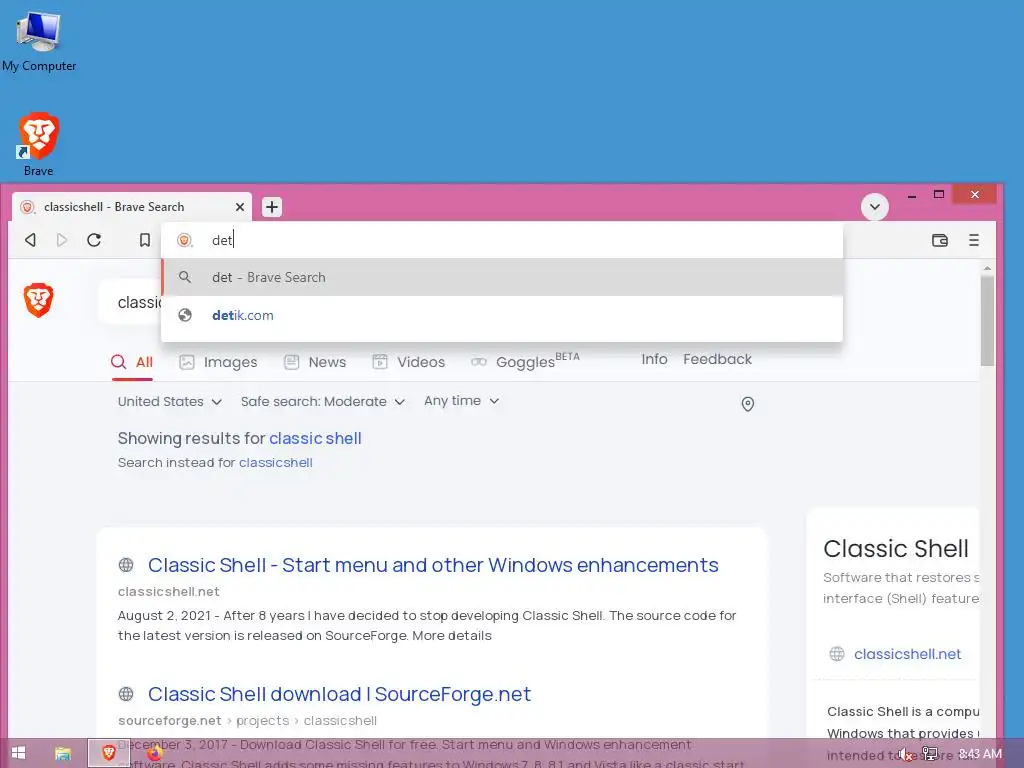Click the Brave shield icon in address bar
1024x768 pixels.
coord(185,240)
